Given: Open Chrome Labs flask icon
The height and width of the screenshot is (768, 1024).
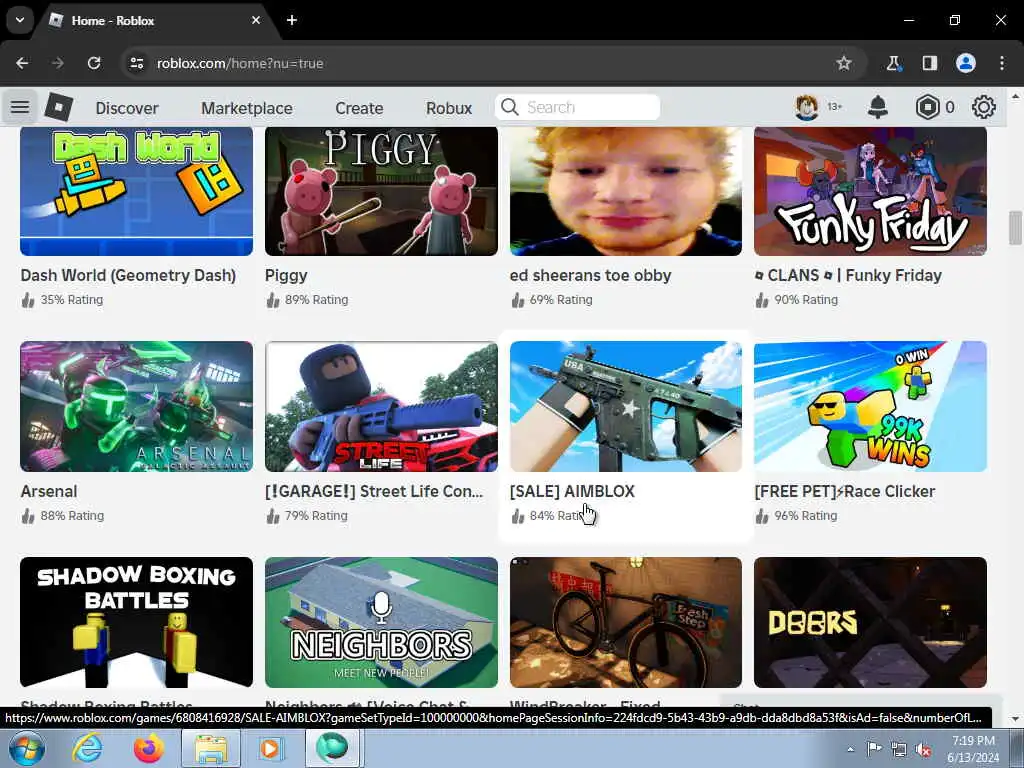Looking at the screenshot, I should (893, 63).
